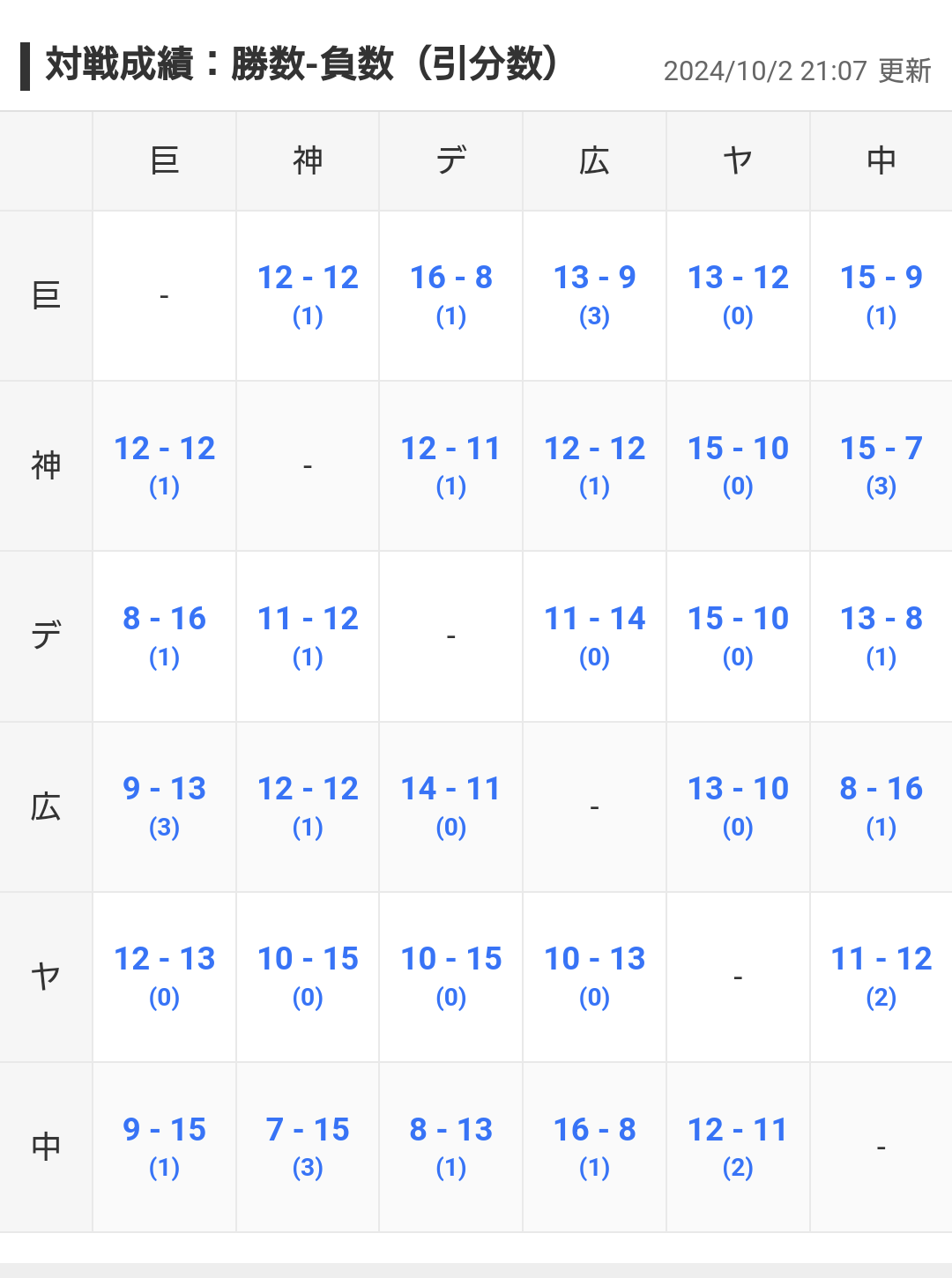Open 広 row versus 巨 9 - 13 record
Viewport: 952px width, 1278px height.
(164, 790)
